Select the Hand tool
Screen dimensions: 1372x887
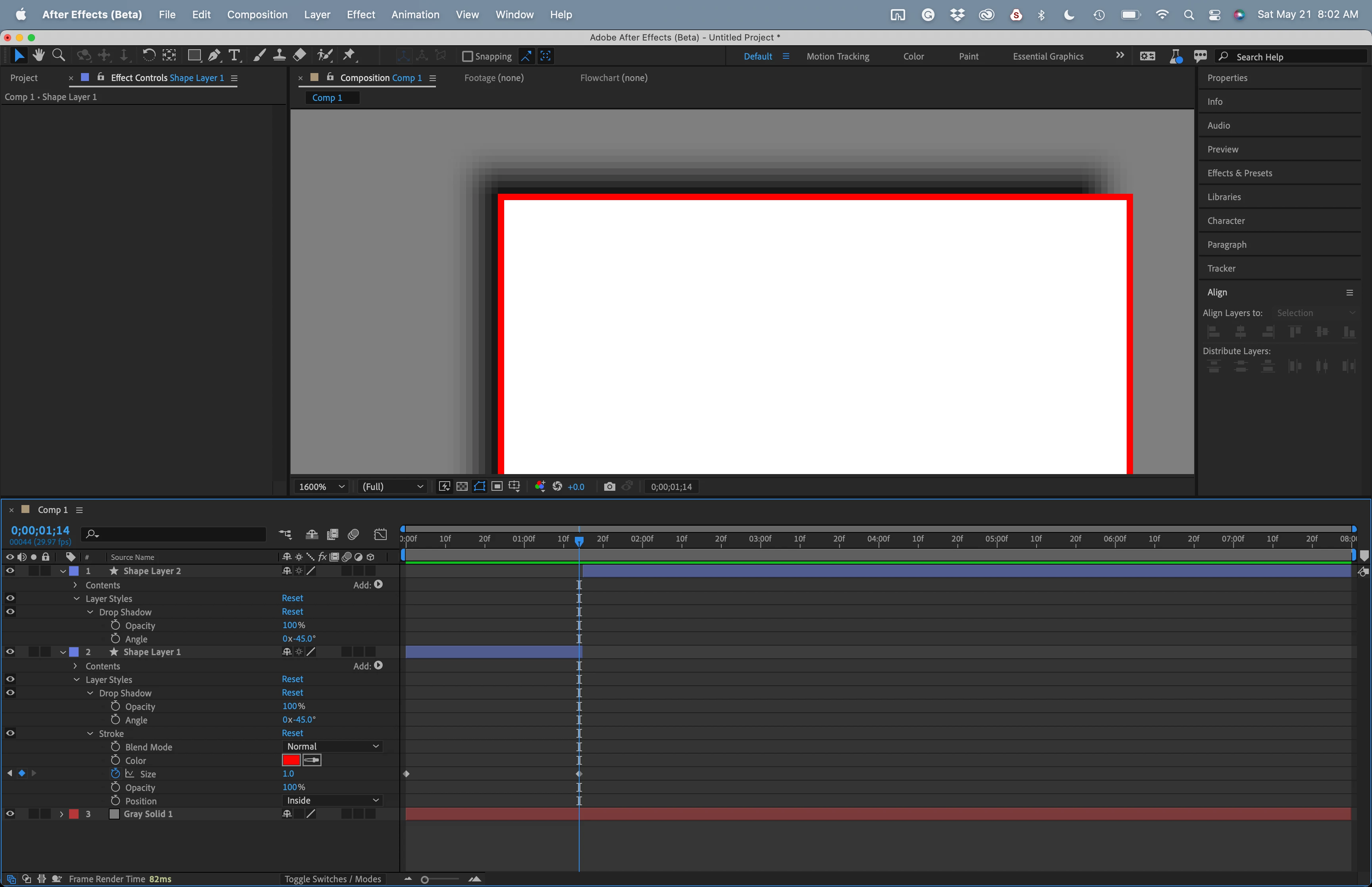[x=39, y=55]
